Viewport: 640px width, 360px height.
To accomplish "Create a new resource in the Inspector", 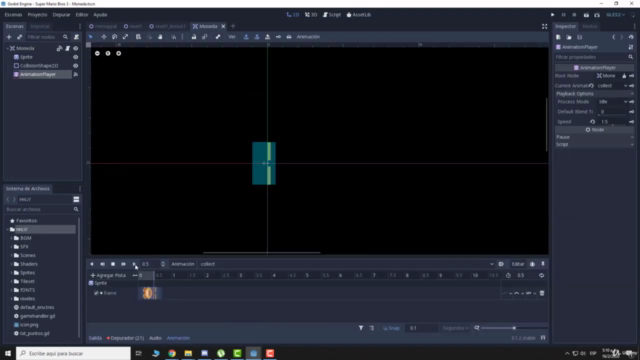I will click(x=558, y=37).
